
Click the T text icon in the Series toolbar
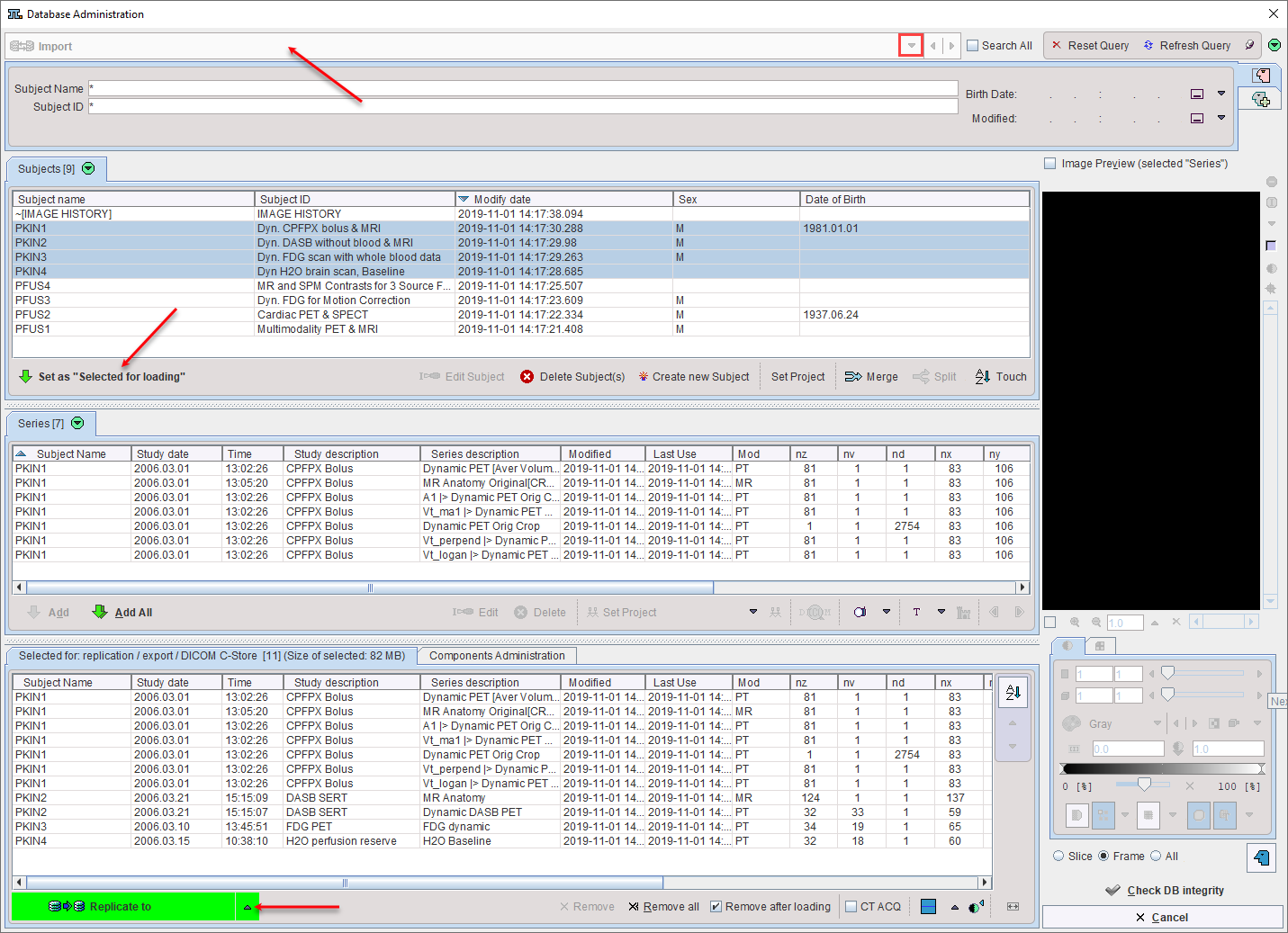tap(916, 612)
